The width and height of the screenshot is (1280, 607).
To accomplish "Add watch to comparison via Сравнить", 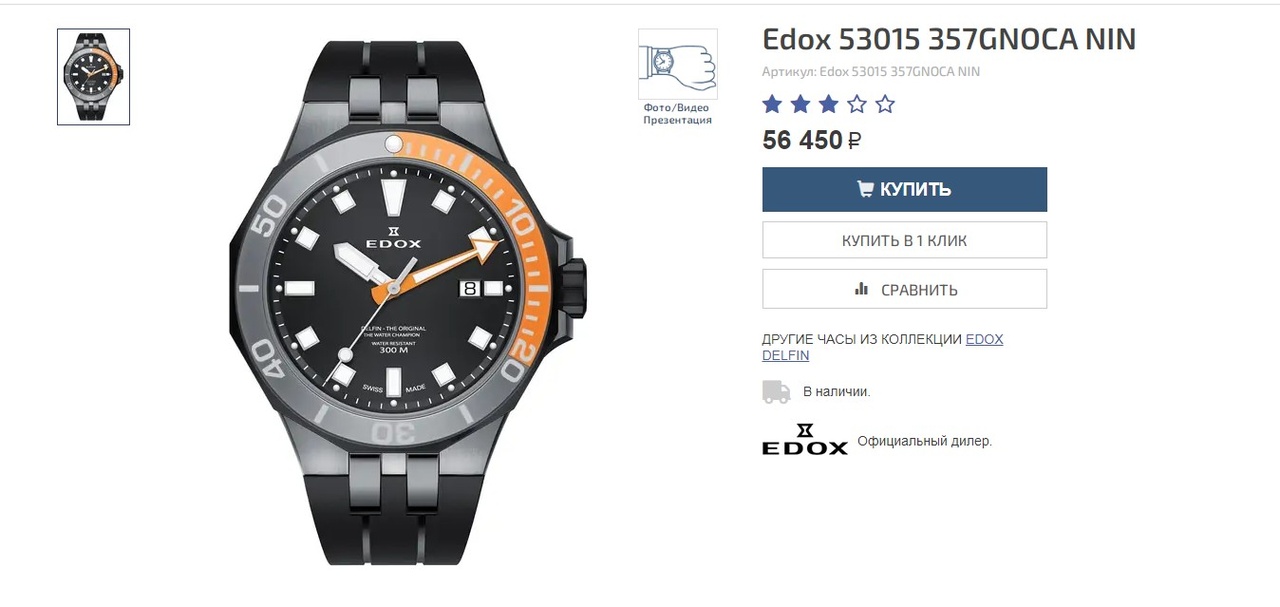I will 904,289.
